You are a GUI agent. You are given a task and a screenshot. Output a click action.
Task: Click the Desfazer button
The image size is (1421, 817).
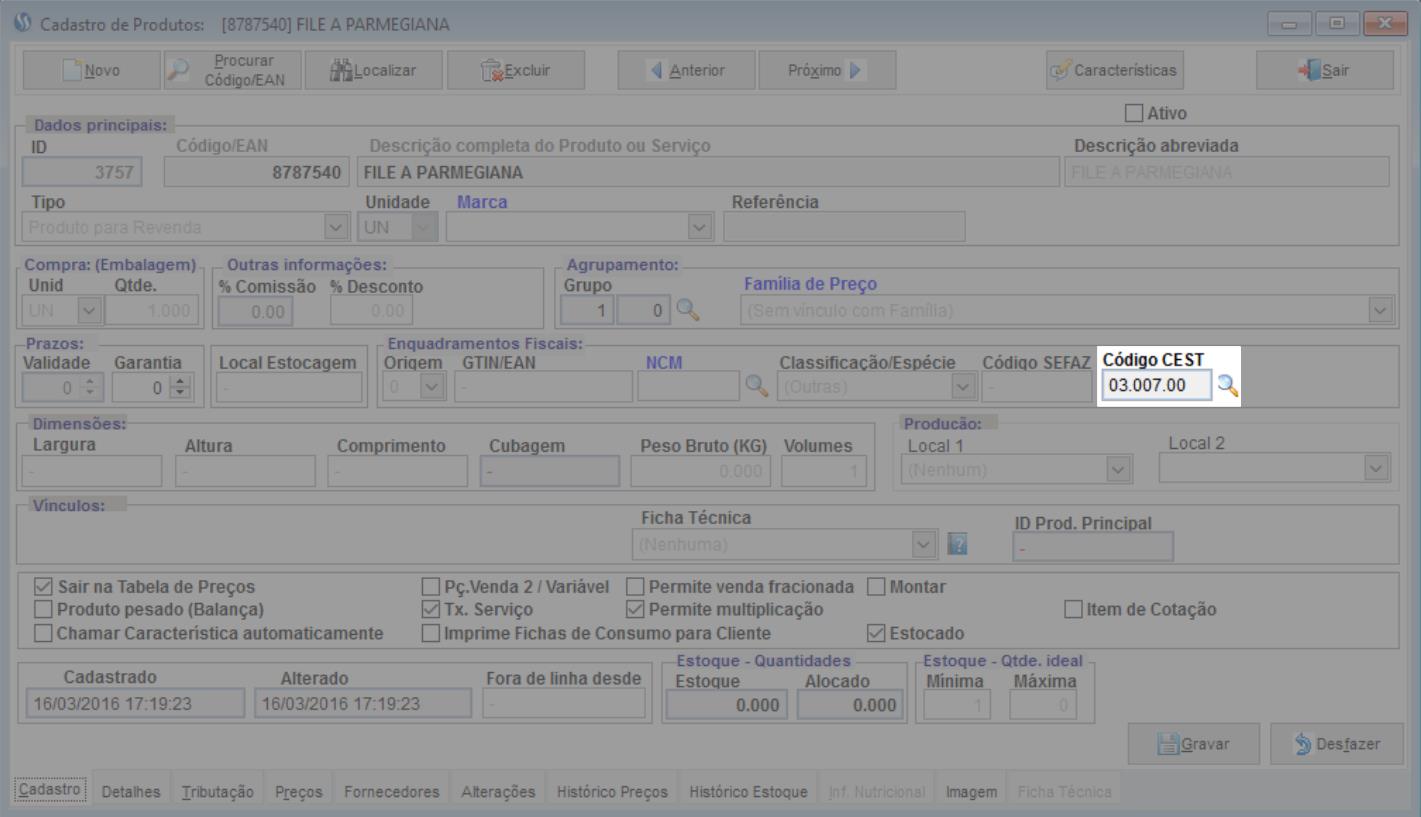[1337, 743]
